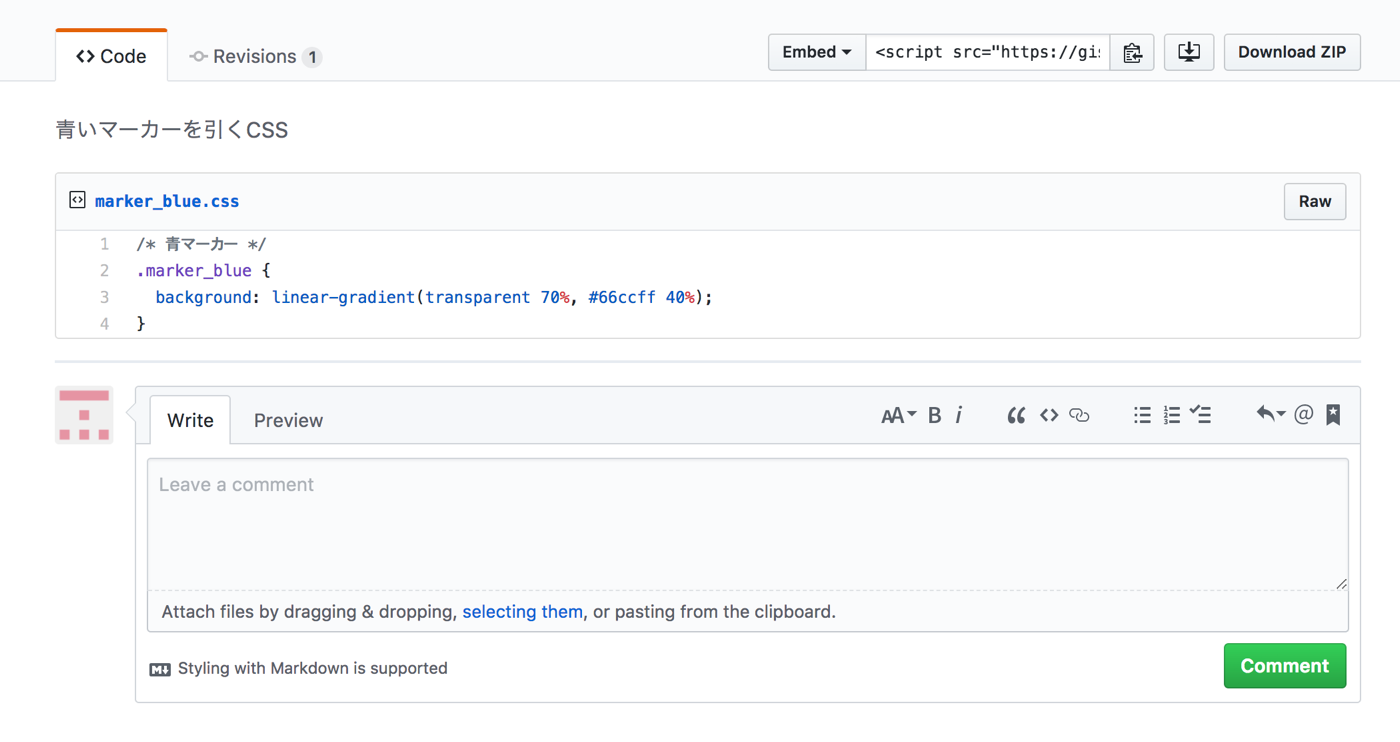Image resolution: width=1400 pixels, height=742 pixels.
Task: Open the Embed dropdown menu
Action: pyautogui.click(x=816, y=53)
